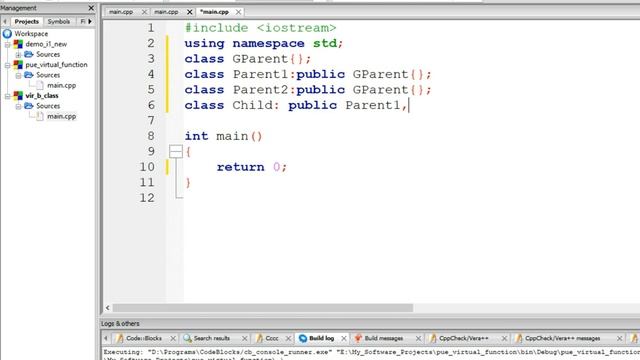This screenshot has width=640, height=360.
Task: Open the CppCheck/Vera++ log tab
Action: coord(464,338)
